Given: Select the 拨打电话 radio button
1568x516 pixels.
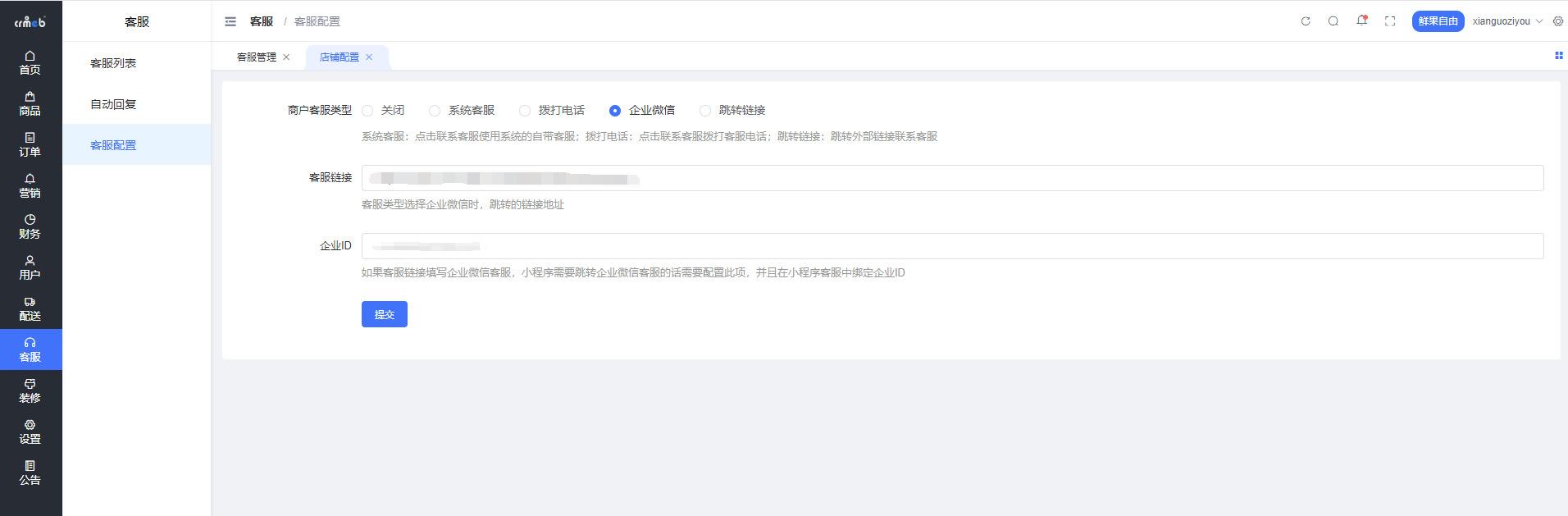Looking at the screenshot, I should point(526,111).
